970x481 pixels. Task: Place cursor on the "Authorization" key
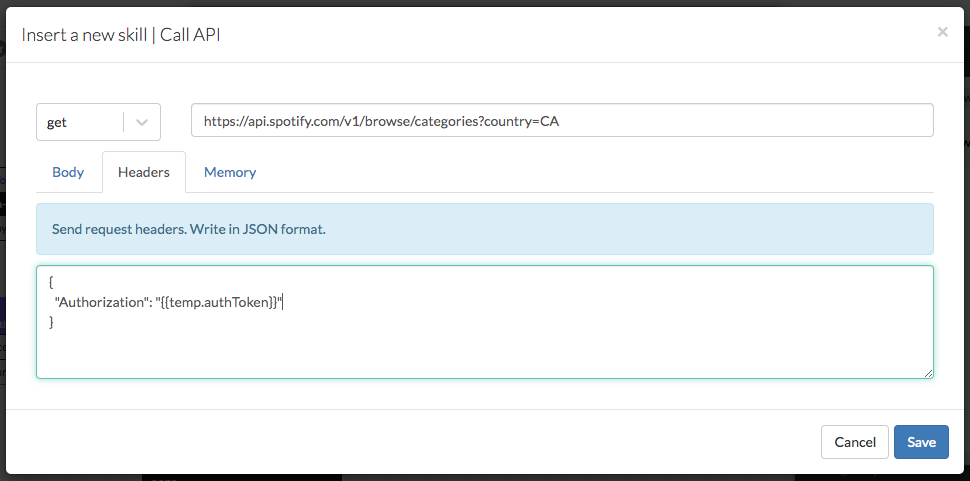coord(100,302)
